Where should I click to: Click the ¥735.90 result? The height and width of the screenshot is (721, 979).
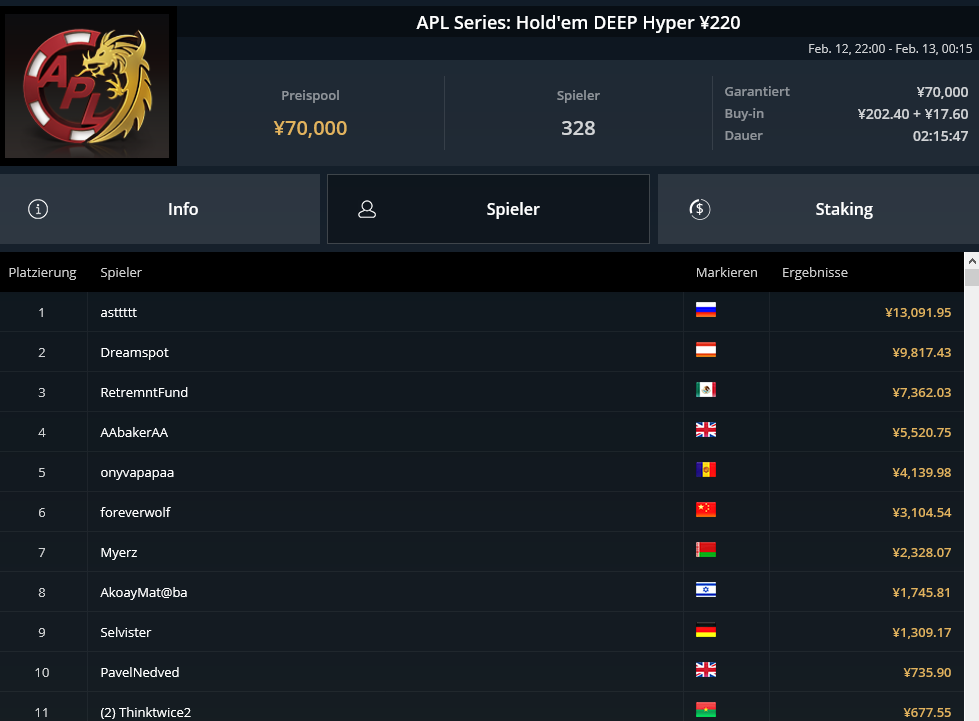(927, 672)
